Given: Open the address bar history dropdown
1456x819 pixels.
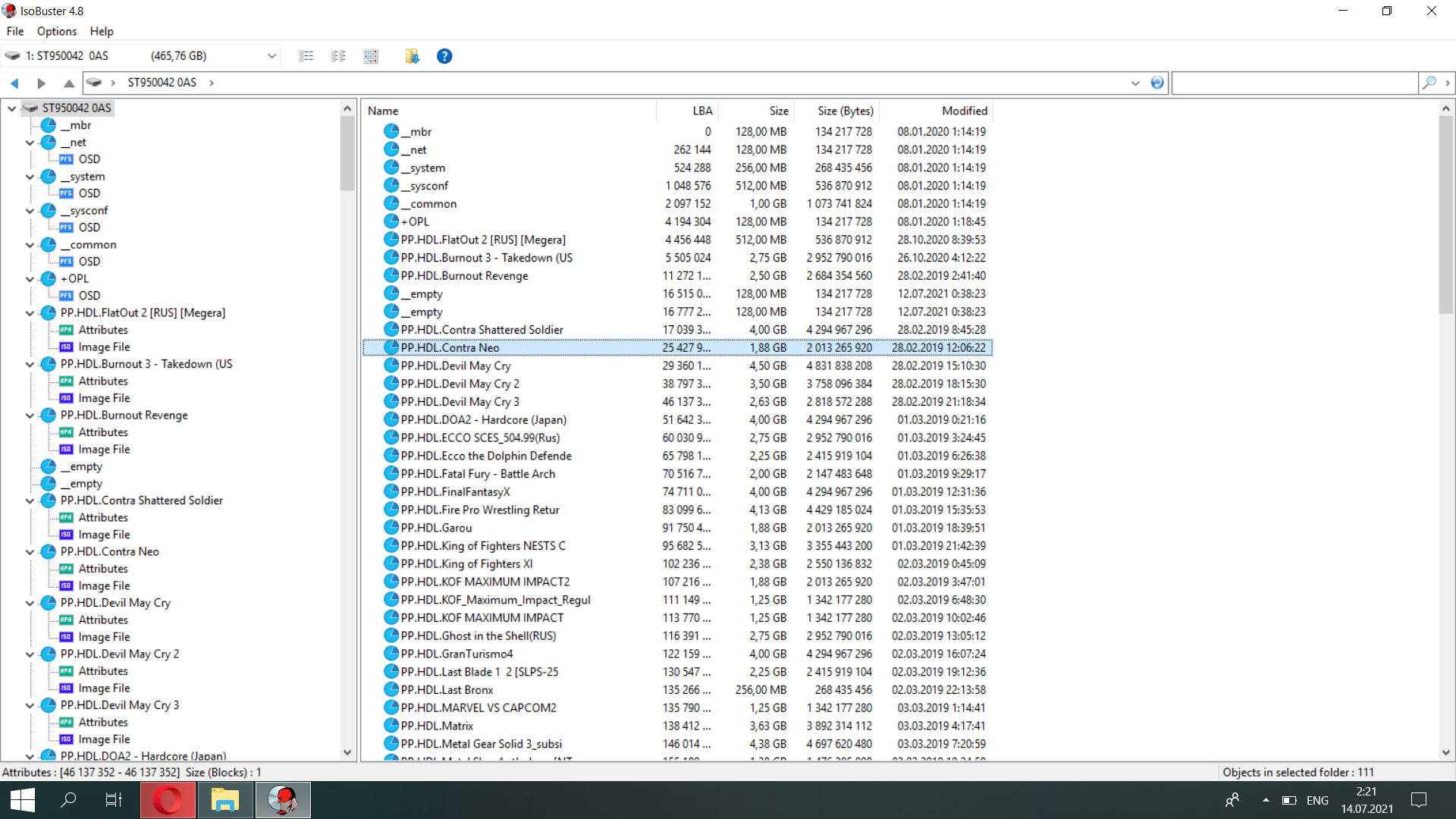Looking at the screenshot, I should tap(1135, 83).
